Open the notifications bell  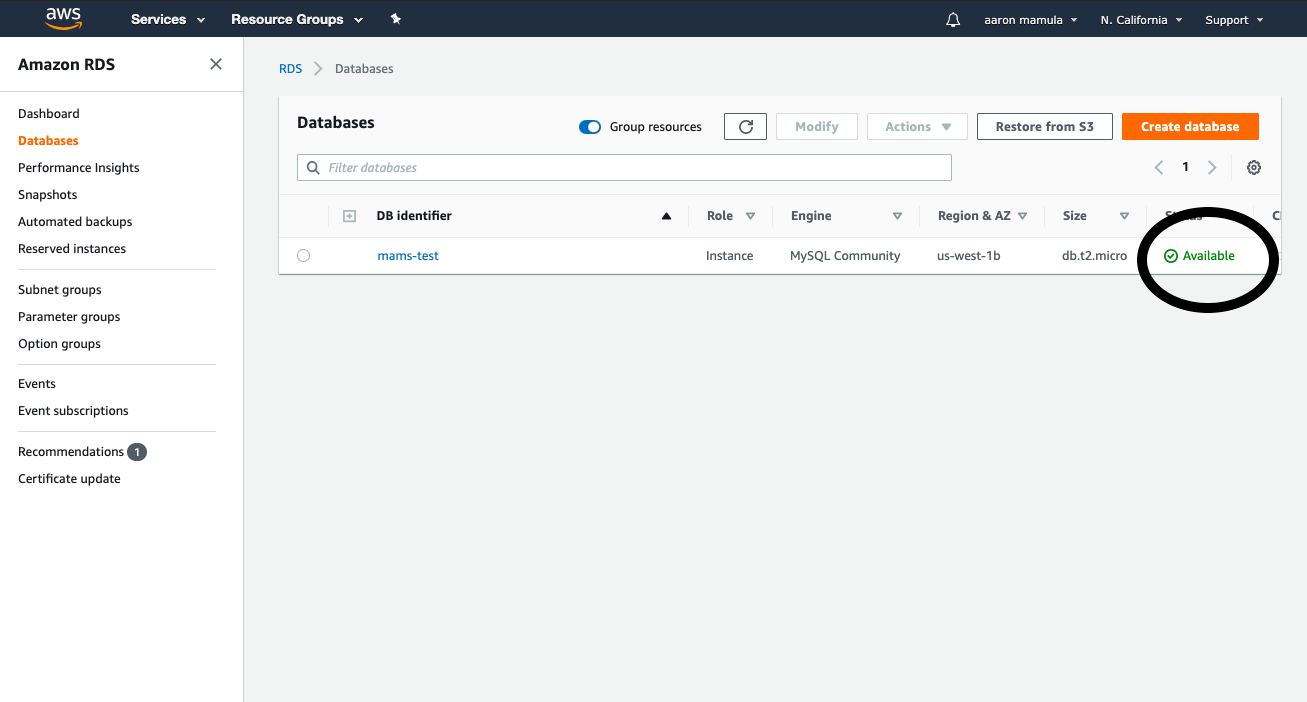953,20
